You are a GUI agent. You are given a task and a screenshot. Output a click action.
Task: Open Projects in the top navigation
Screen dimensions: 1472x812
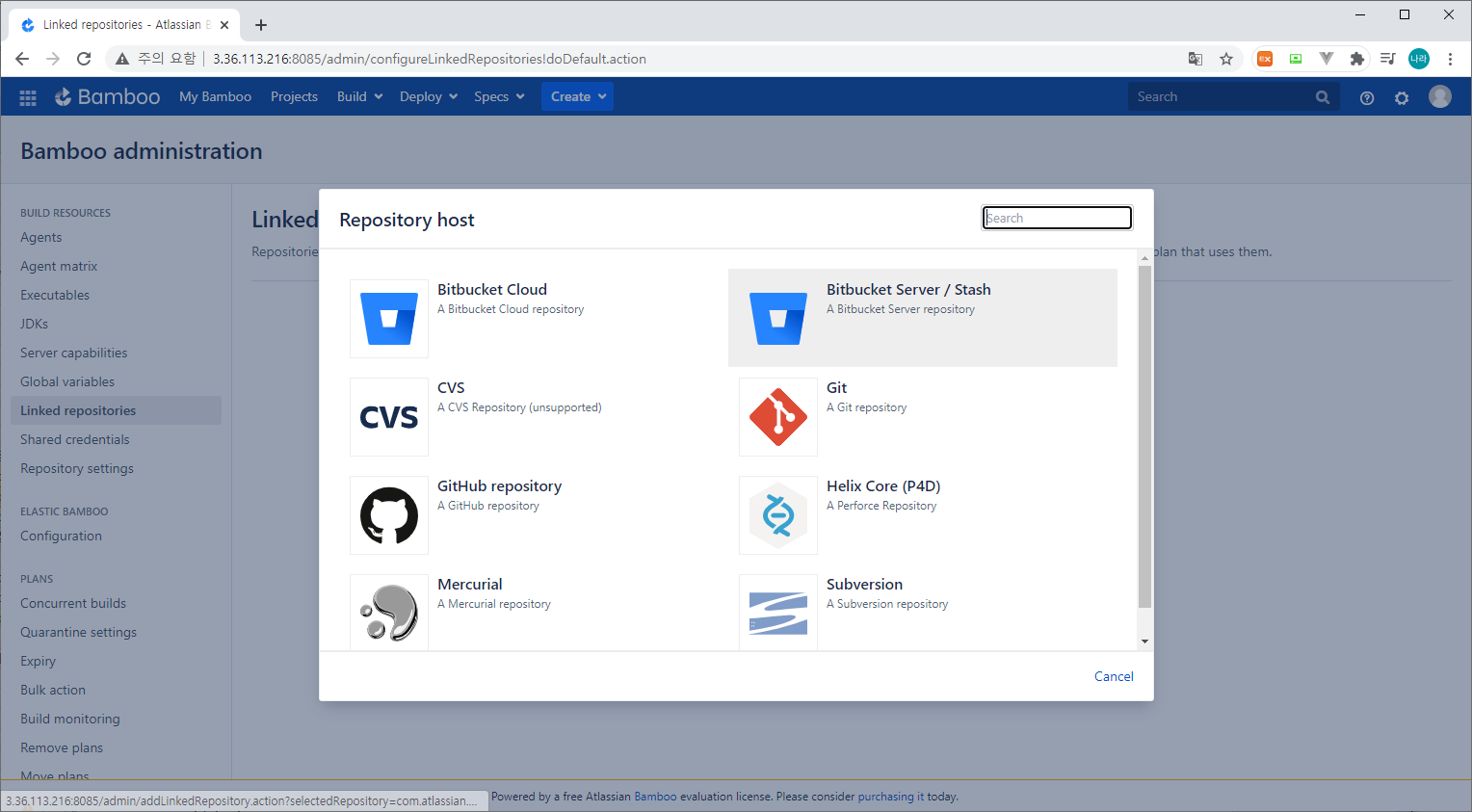coord(294,96)
